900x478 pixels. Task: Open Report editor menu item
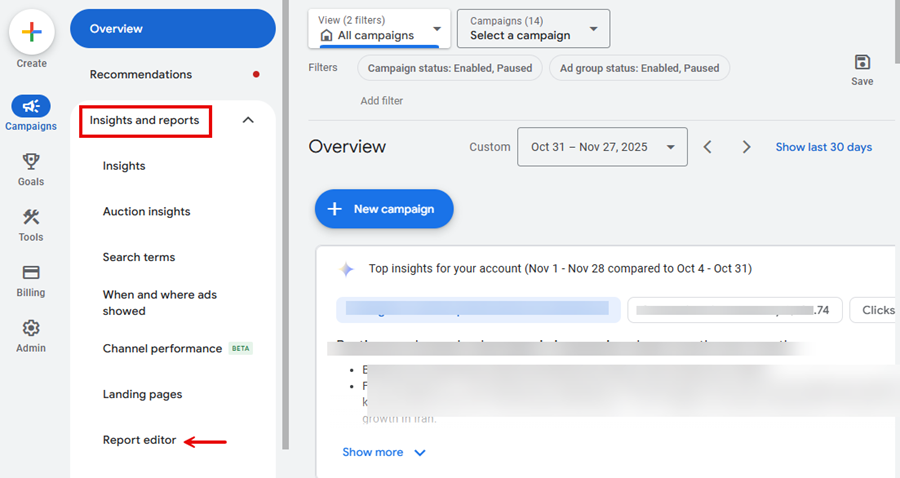click(139, 440)
